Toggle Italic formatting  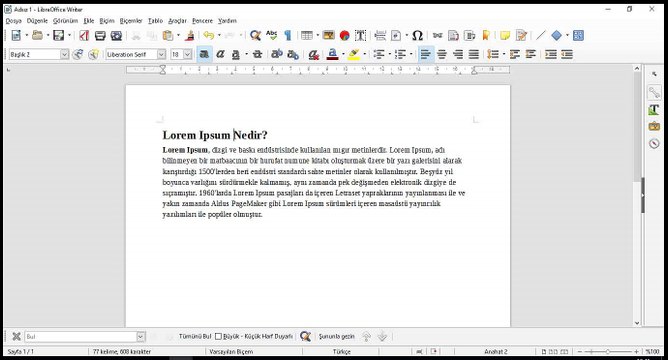coord(220,55)
